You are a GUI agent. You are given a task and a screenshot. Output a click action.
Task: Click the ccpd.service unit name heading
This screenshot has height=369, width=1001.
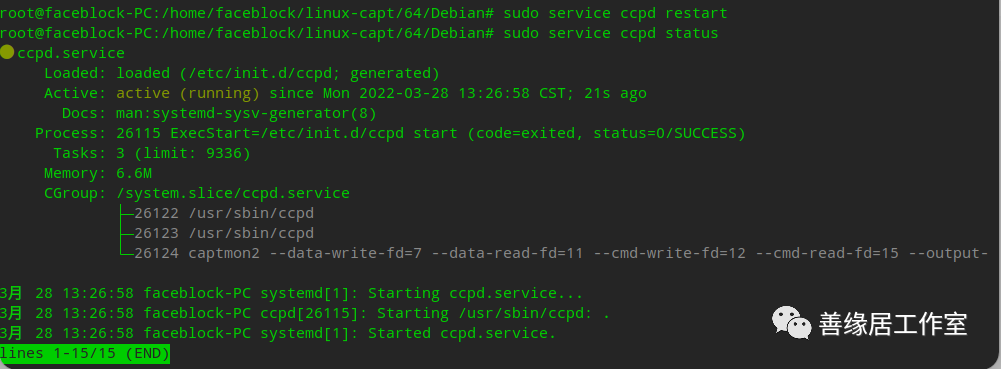(x=71, y=54)
